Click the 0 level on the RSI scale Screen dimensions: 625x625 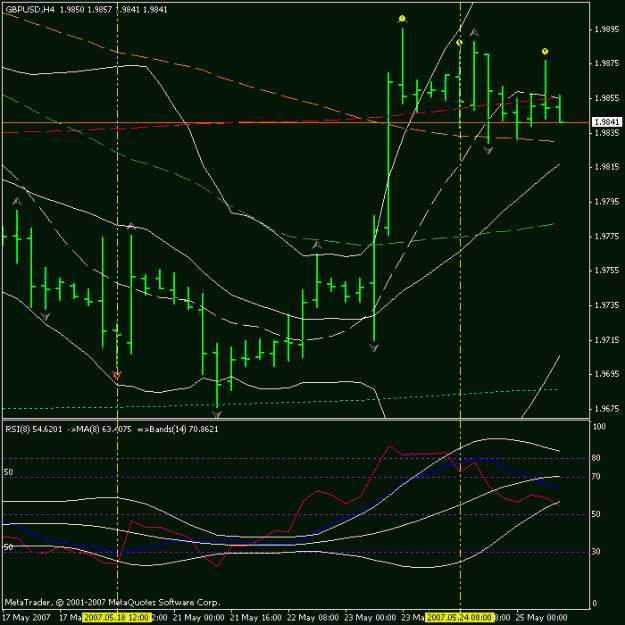594,603
